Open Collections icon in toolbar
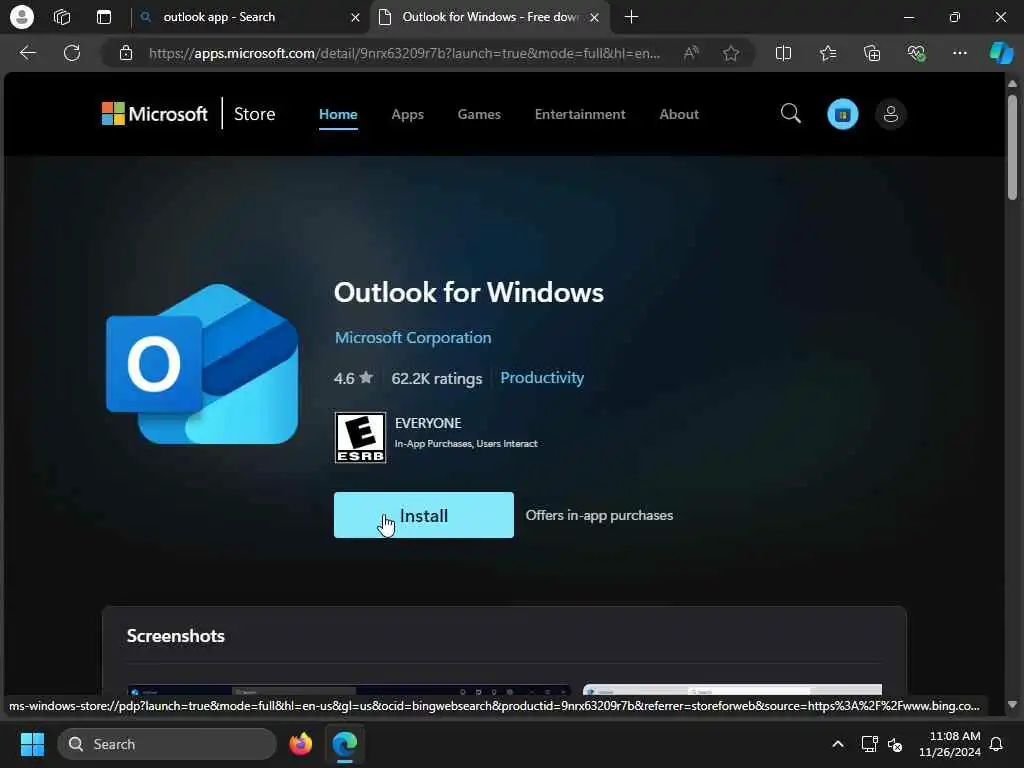Image resolution: width=1024 pixels, height=768 pixels. point(872,53)
